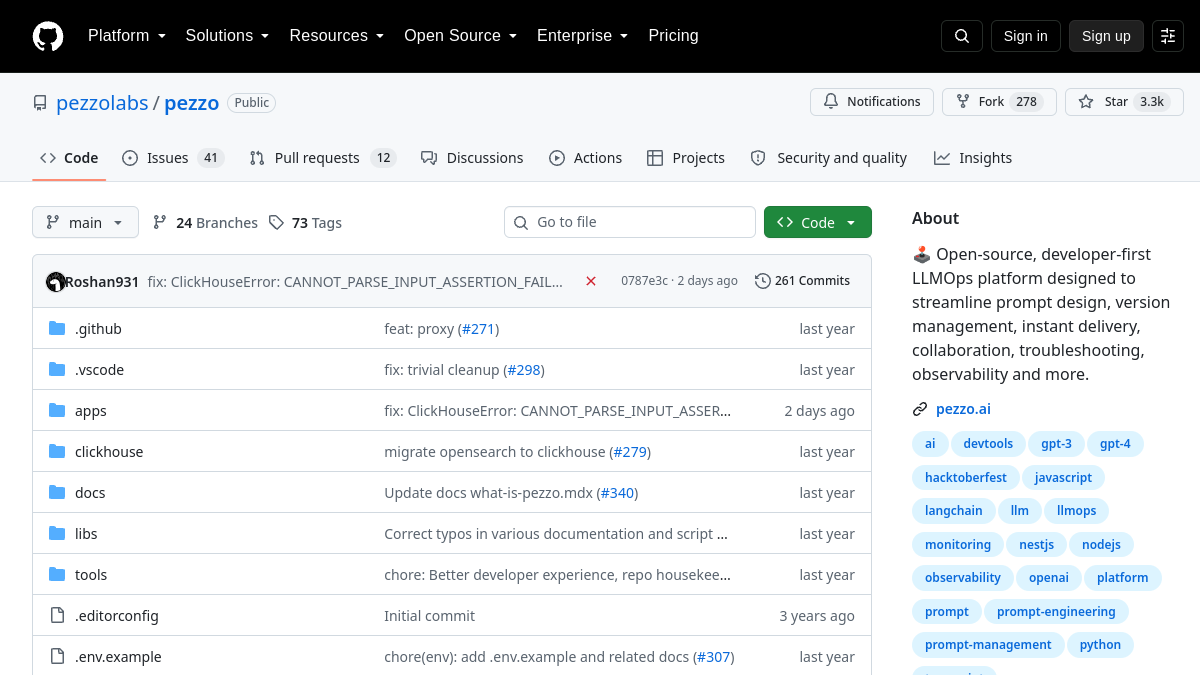Open Roshan931 avatar image
Screen dimensions: 1200x675
(x=56, y=282)
